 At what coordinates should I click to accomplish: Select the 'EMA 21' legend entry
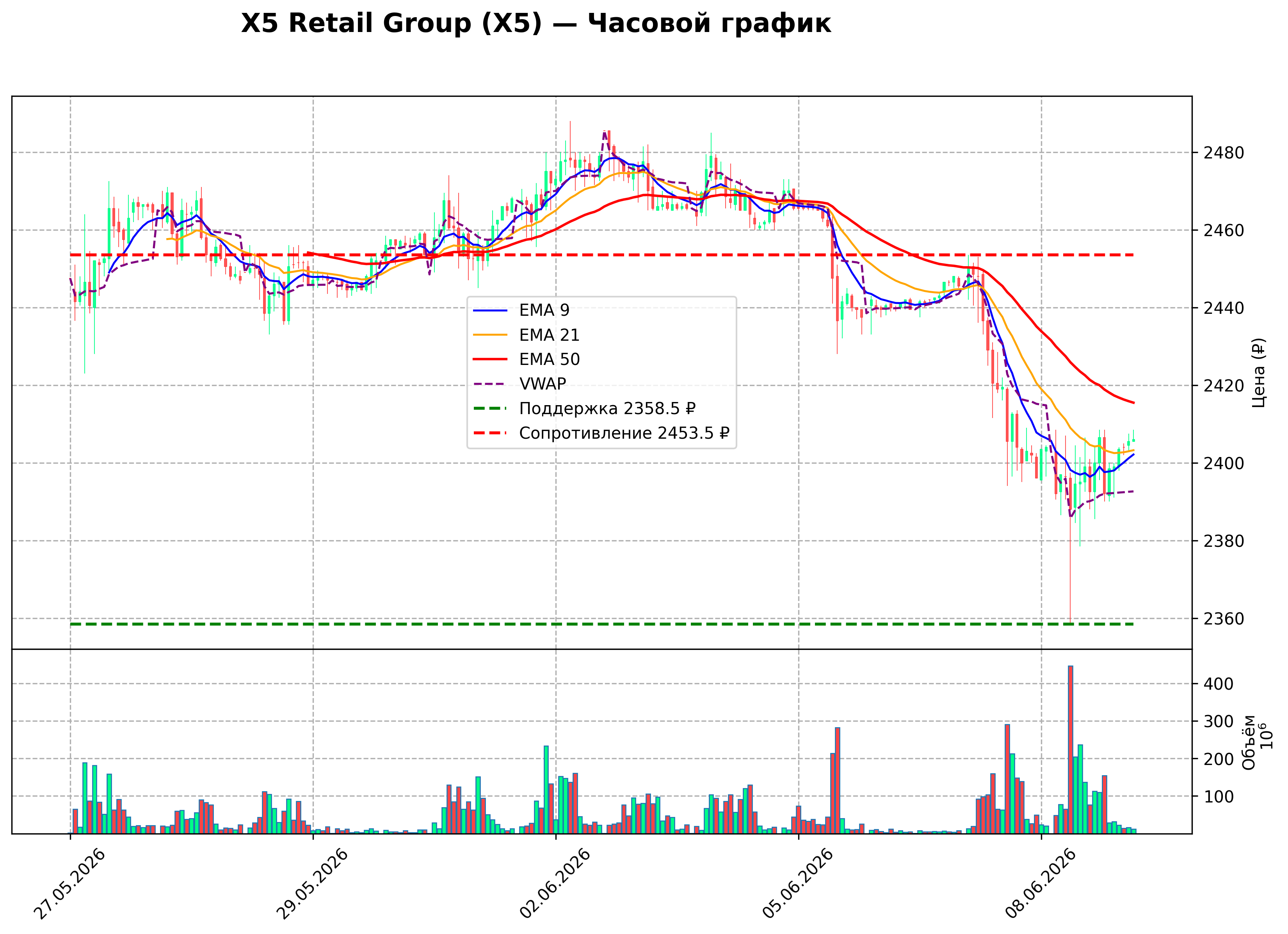(526, 335)
